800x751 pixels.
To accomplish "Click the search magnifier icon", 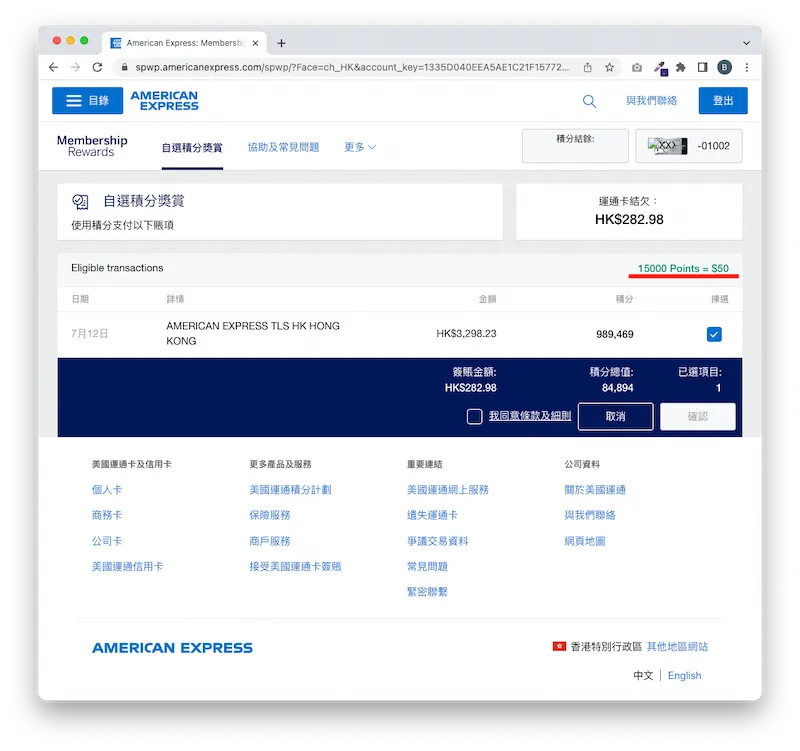I will click(589, 101).
